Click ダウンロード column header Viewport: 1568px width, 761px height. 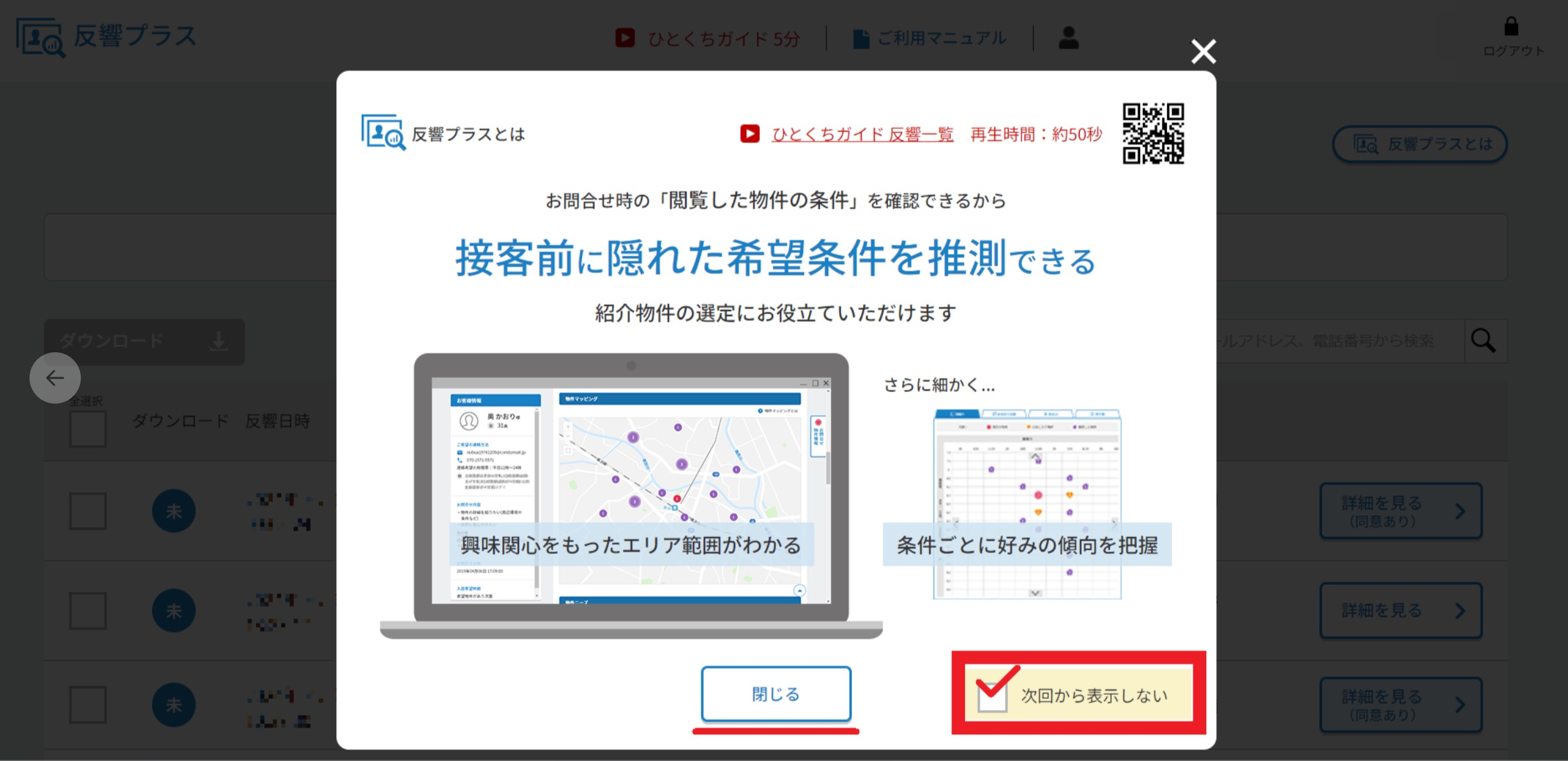click(x=180, y=421)
